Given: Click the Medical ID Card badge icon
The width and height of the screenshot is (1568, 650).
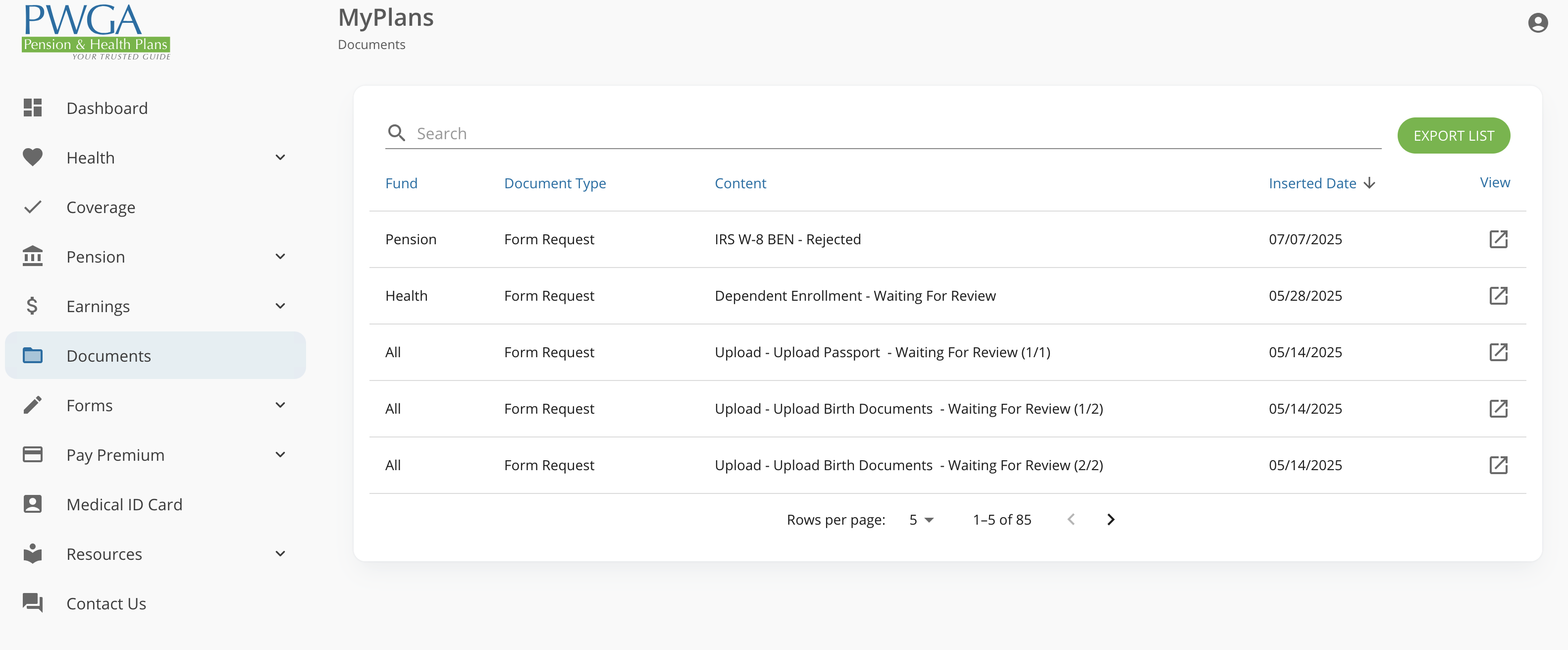Looking at the screenshot, I should tap(32, 504).
